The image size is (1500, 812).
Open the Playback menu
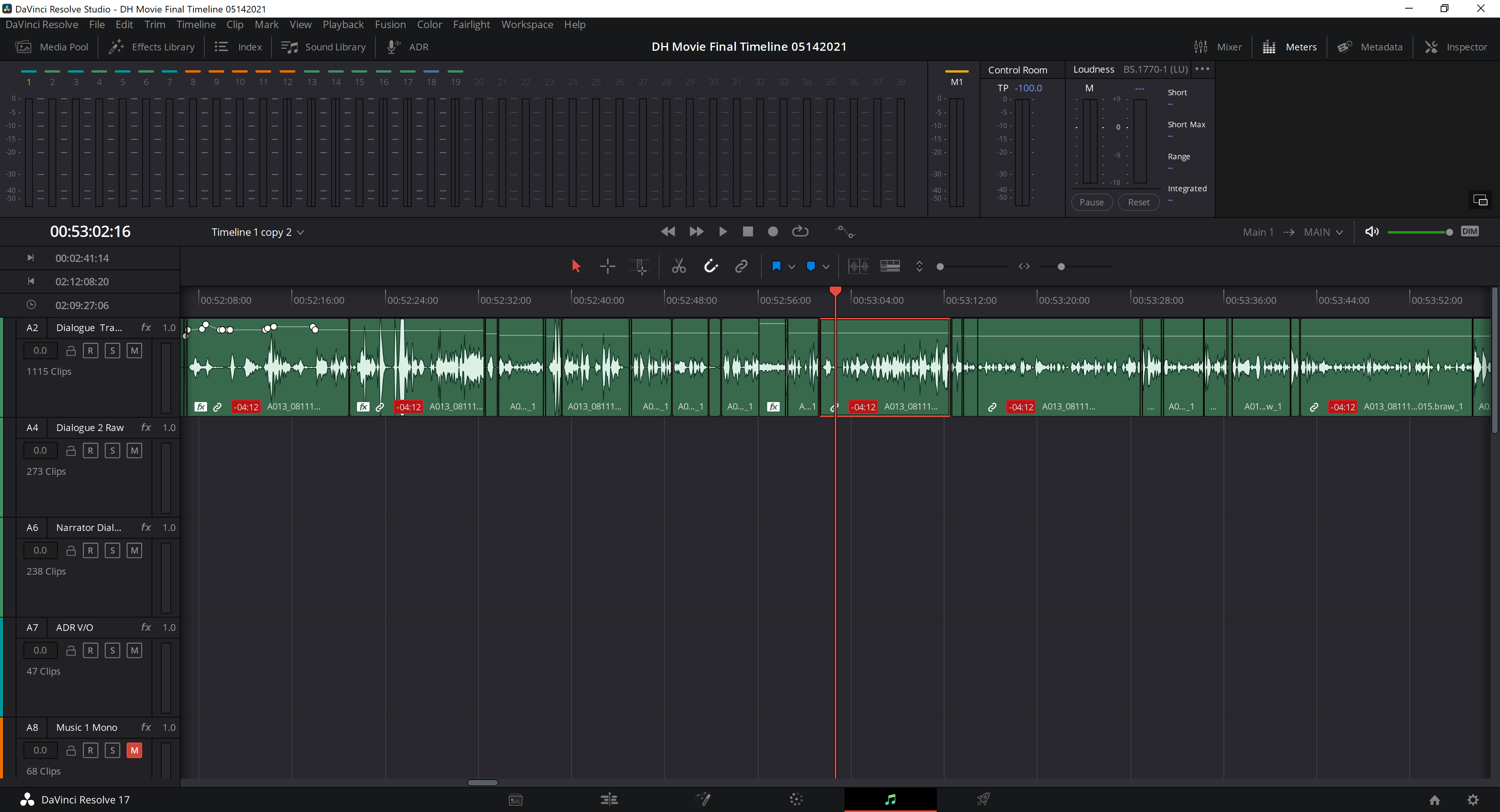pos(343,25)
